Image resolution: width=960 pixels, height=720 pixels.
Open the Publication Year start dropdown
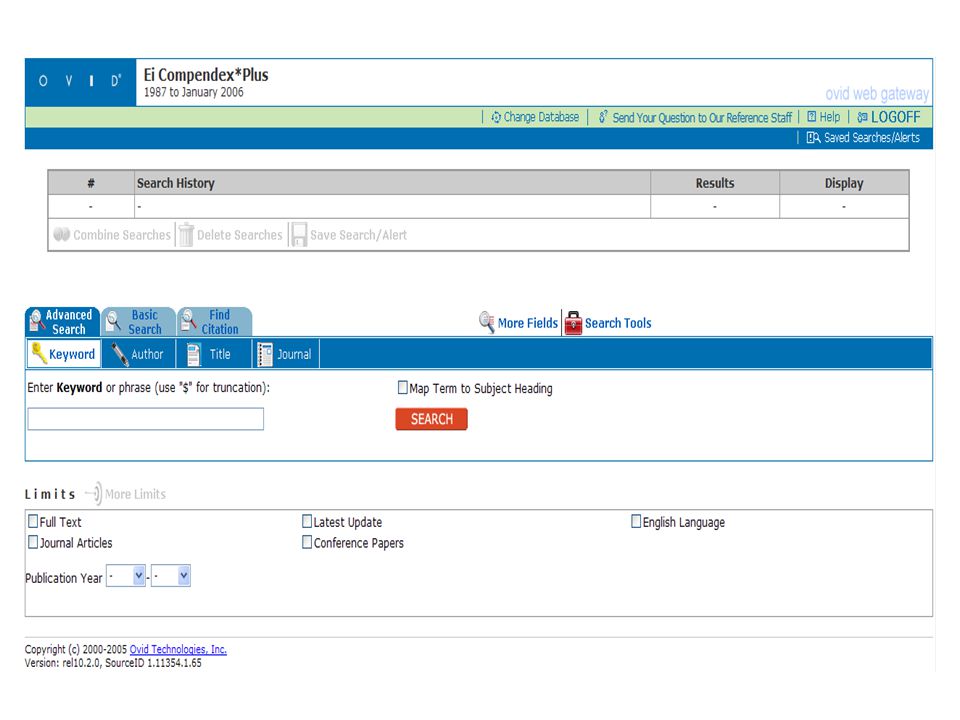coord(126,576)
